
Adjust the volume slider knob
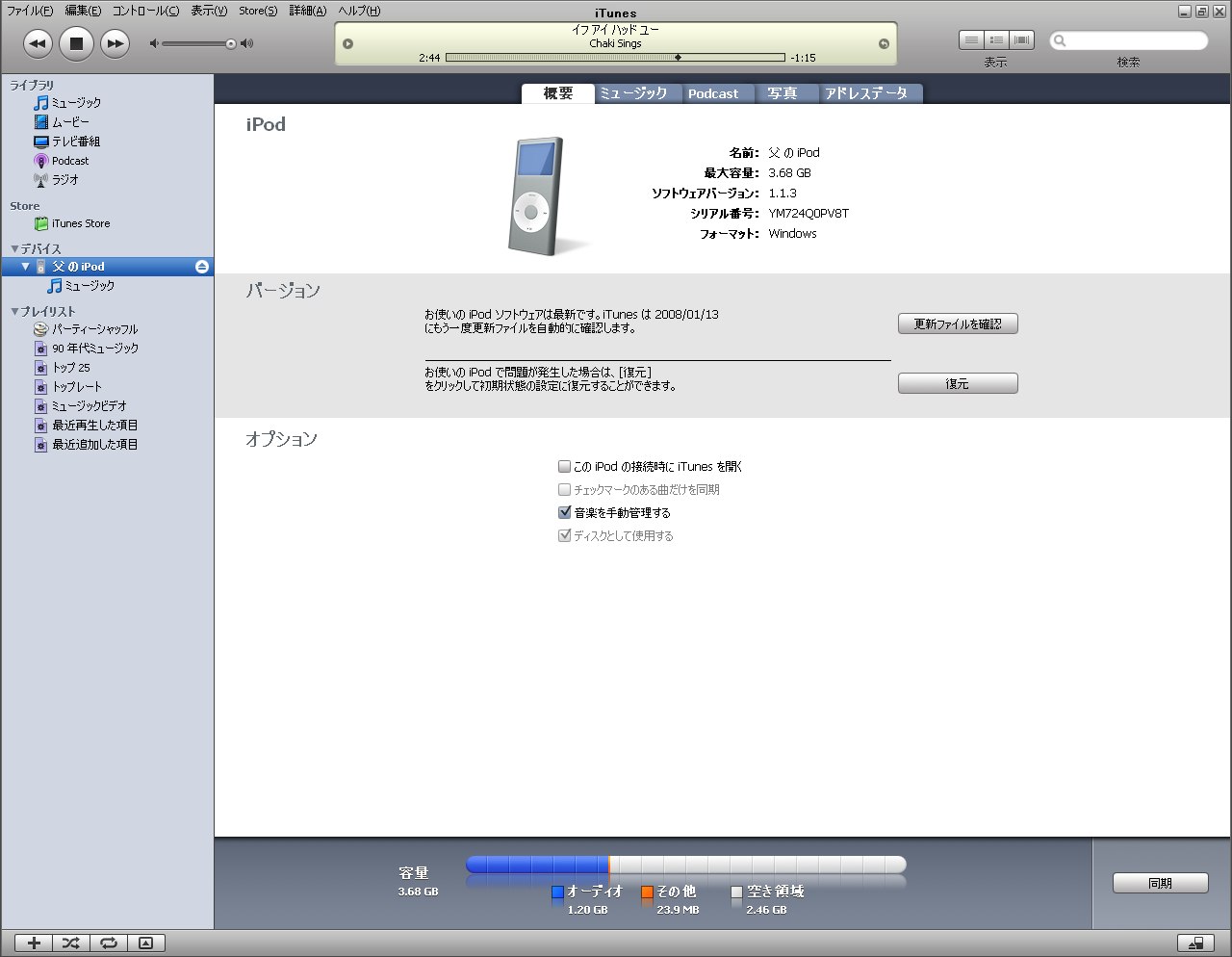[x=231, y=43]
